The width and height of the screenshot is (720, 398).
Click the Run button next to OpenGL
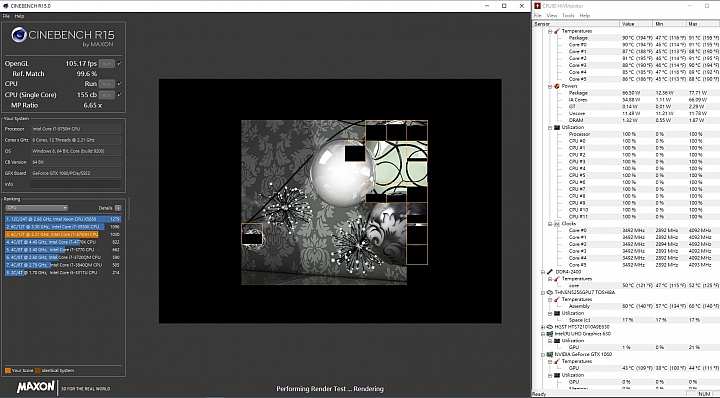tap(107, 64)
